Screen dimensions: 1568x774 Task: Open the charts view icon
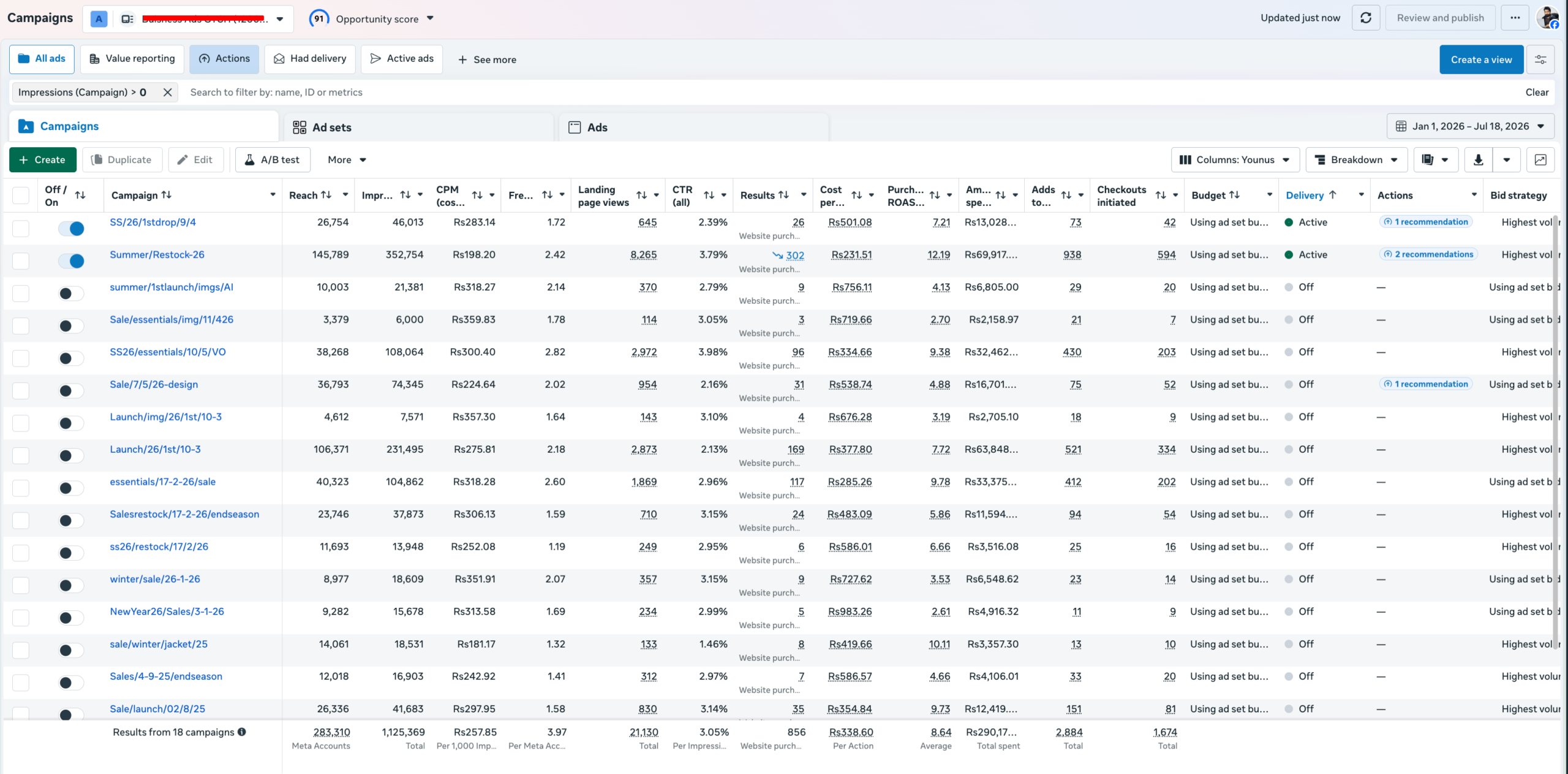tap(1540, 160)
